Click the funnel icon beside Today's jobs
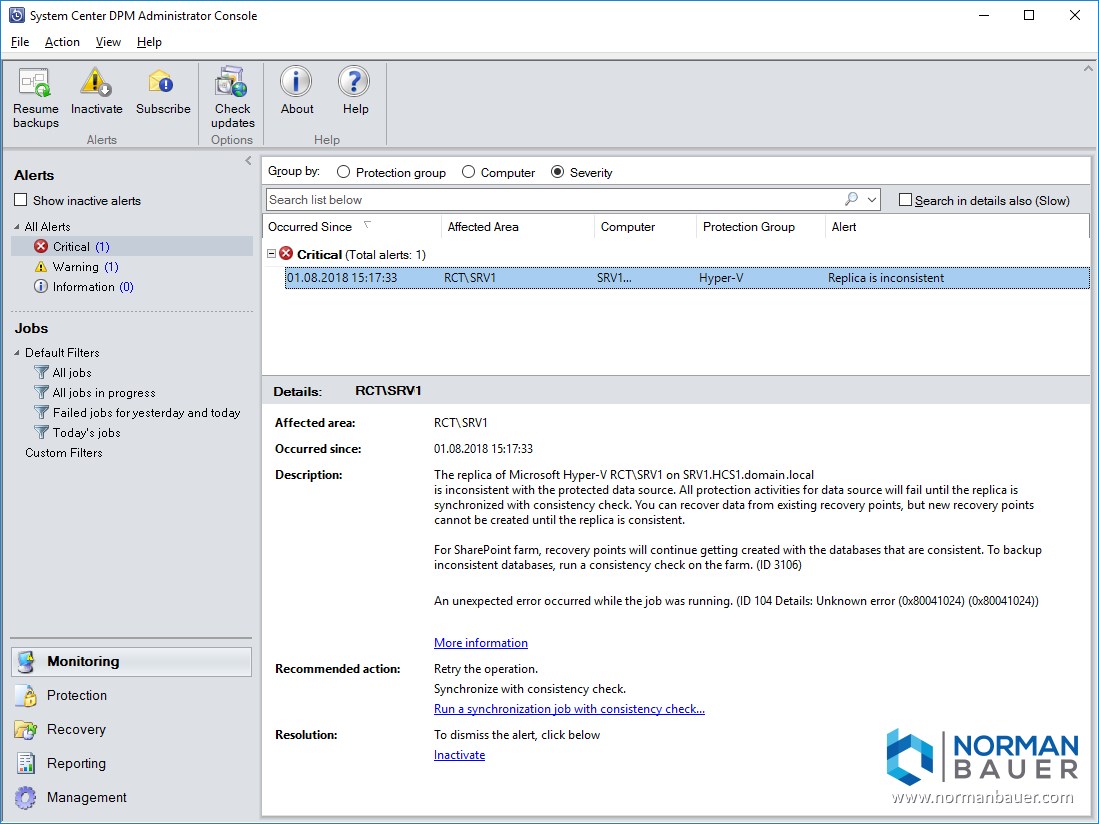1099x824 pixels. point(41,432)
